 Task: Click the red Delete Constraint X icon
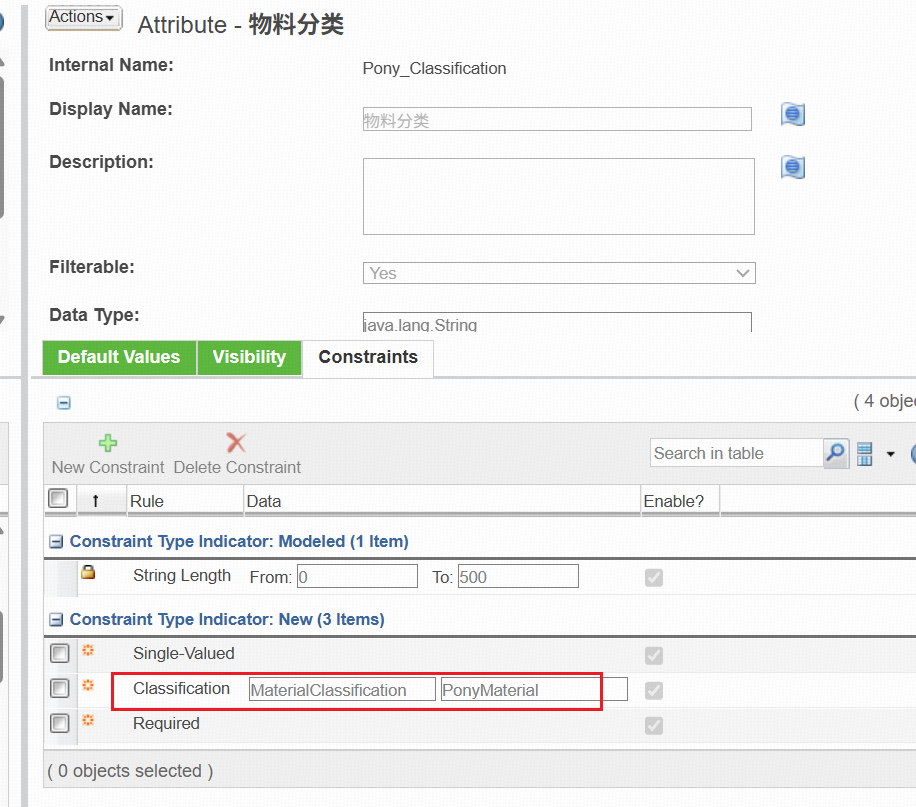(x=236, y=441)
